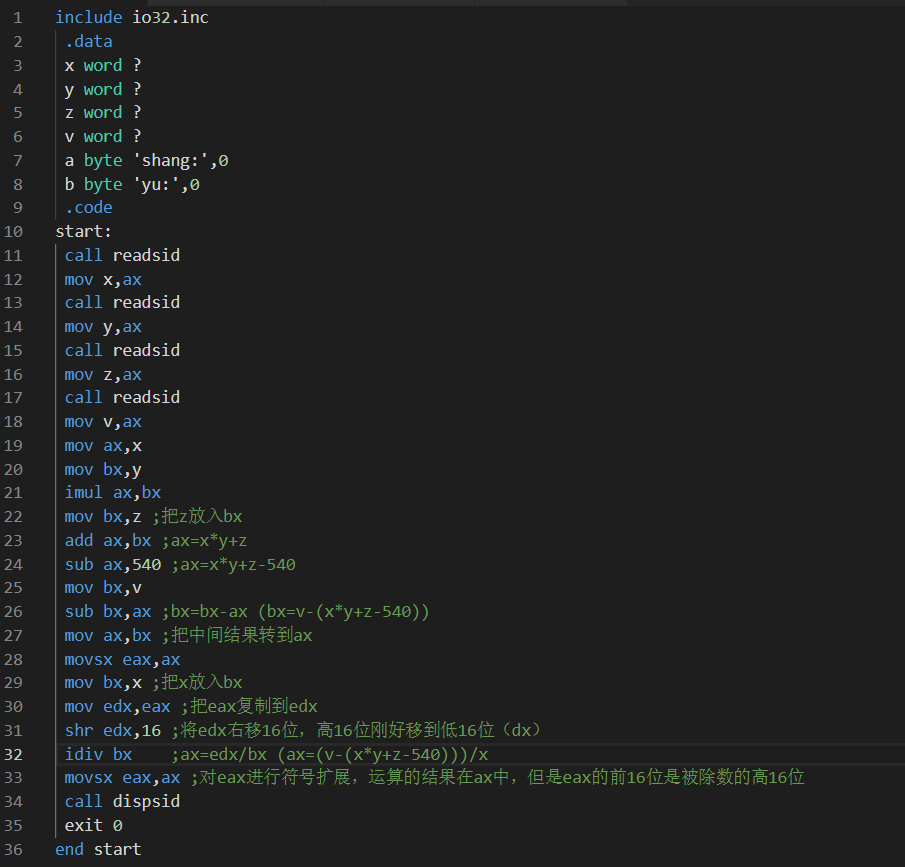Image resolution: width=905 pixels, height=867 pixels.
Task: Click line number 36 in the gutter
Action: [x=13, y=850]
